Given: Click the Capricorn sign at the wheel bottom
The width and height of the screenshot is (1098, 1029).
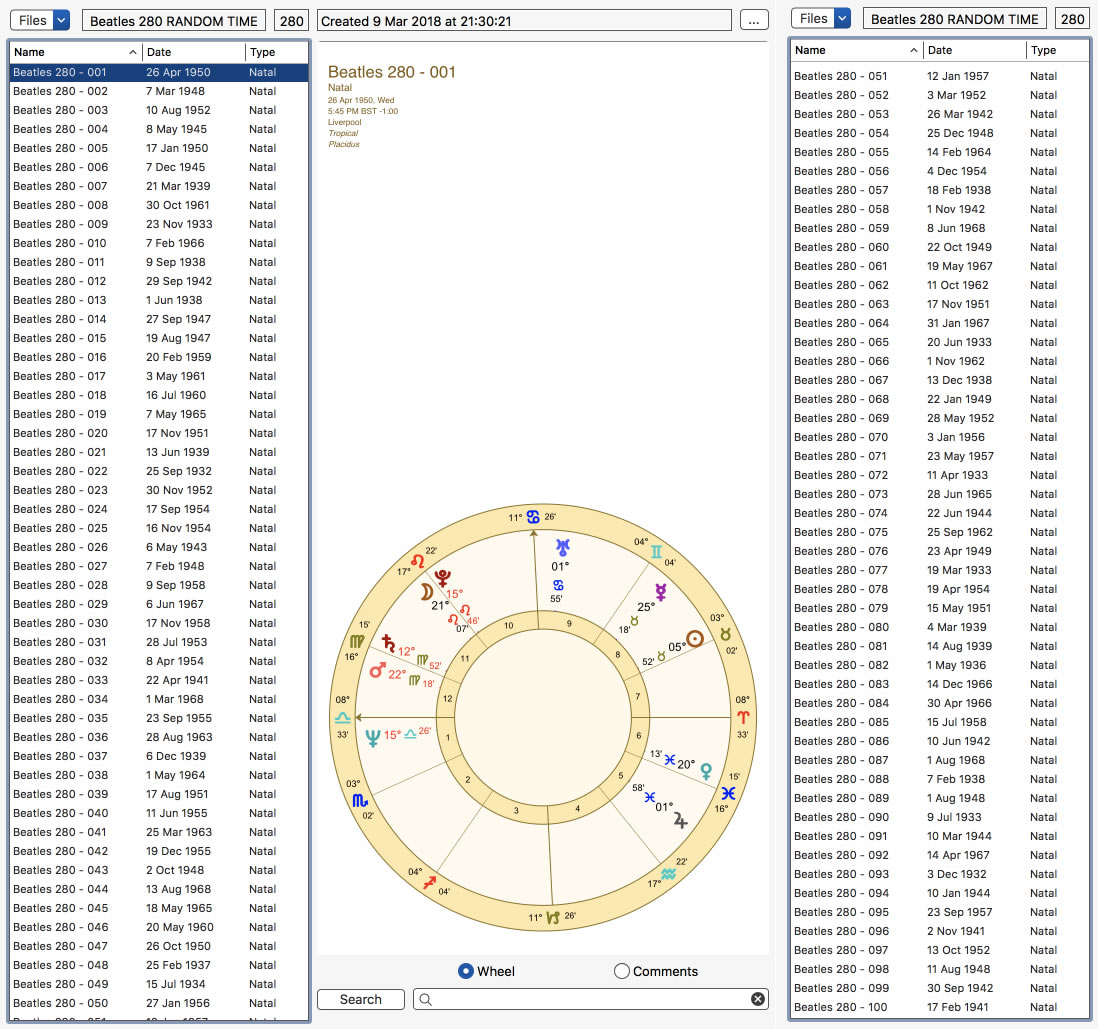Looking at the screenshot, I should pyautogui.click(x=553, y=917).
